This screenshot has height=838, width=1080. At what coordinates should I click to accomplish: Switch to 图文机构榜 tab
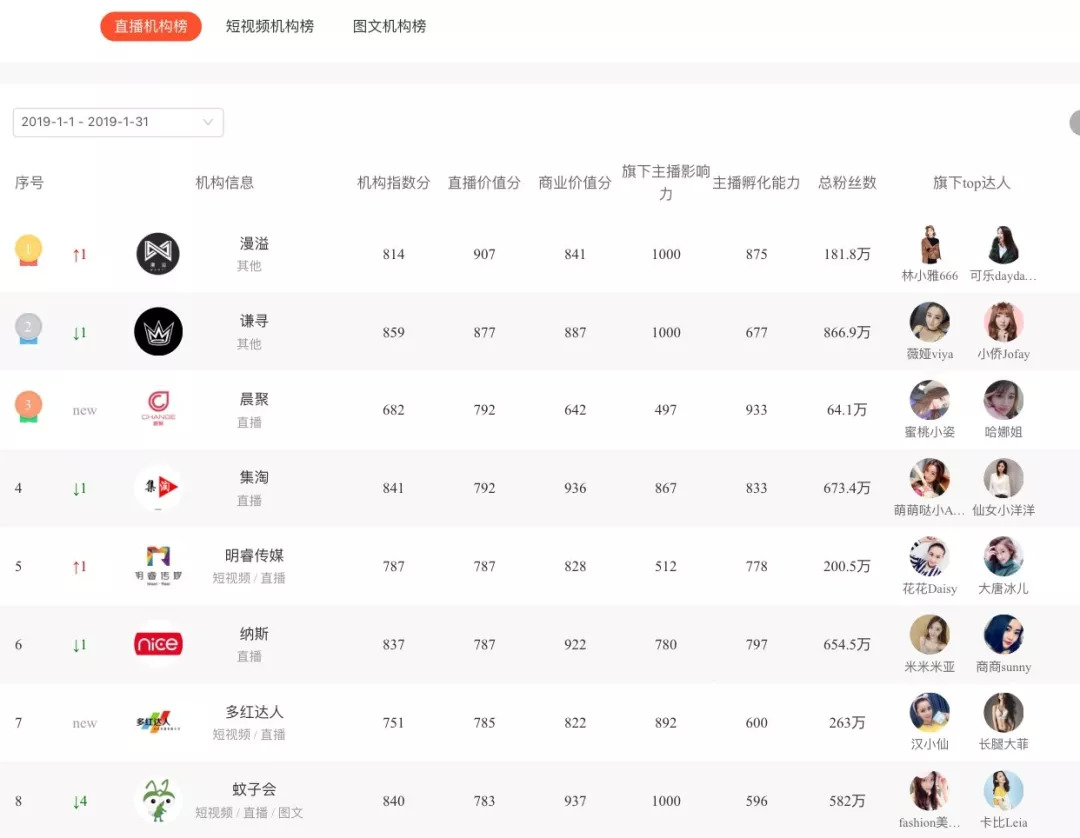(390, 27)
